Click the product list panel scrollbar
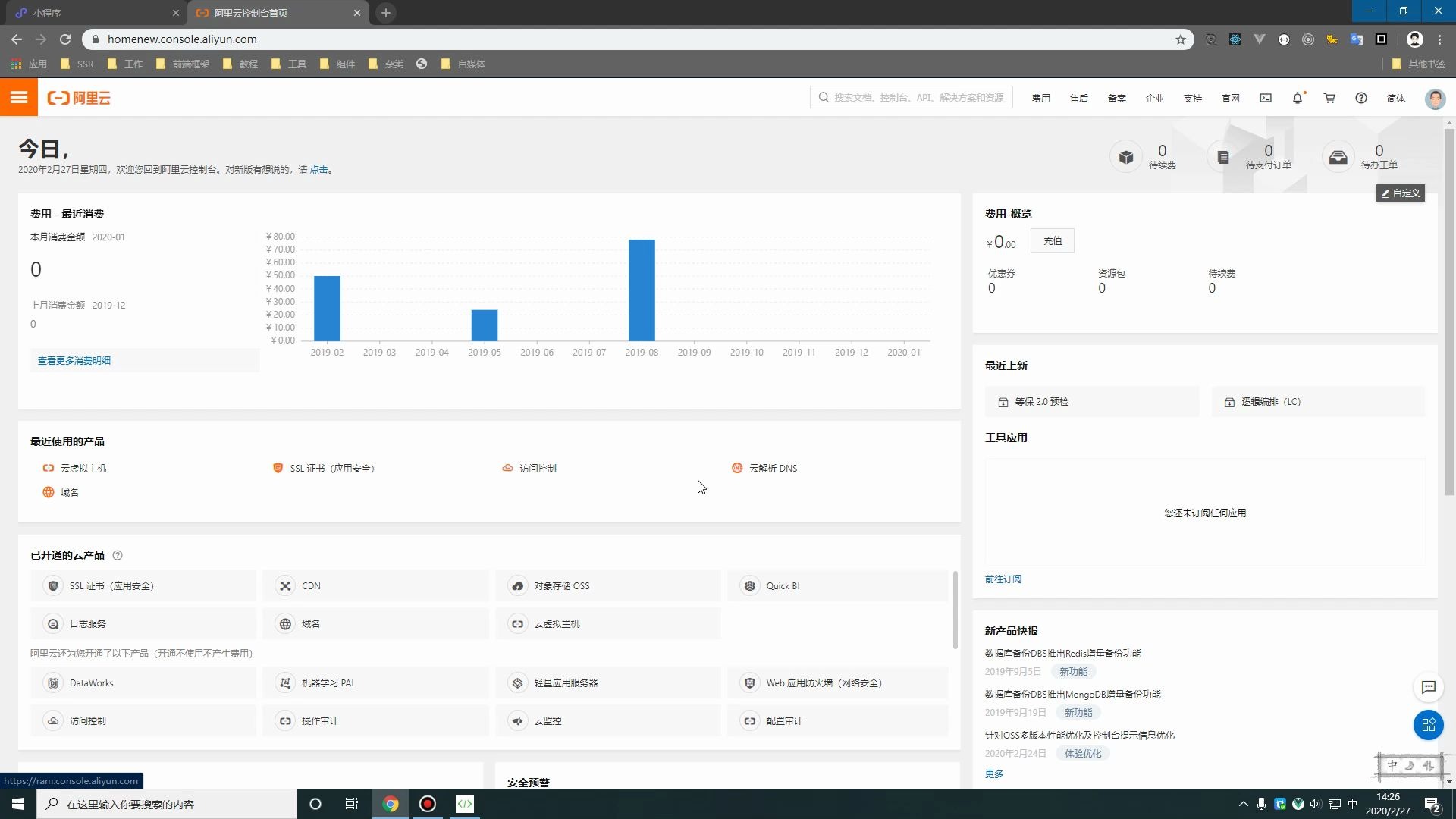1456x819 pixels. pyautogui.click(x=955, y=610)
